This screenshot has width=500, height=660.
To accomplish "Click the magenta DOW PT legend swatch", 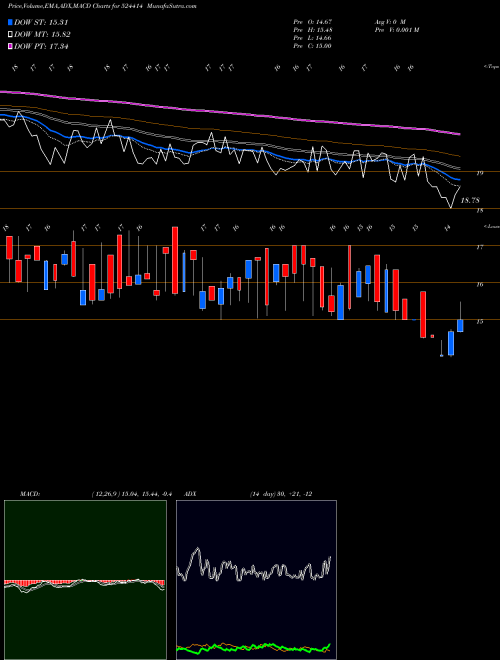I will coord(10,46).
